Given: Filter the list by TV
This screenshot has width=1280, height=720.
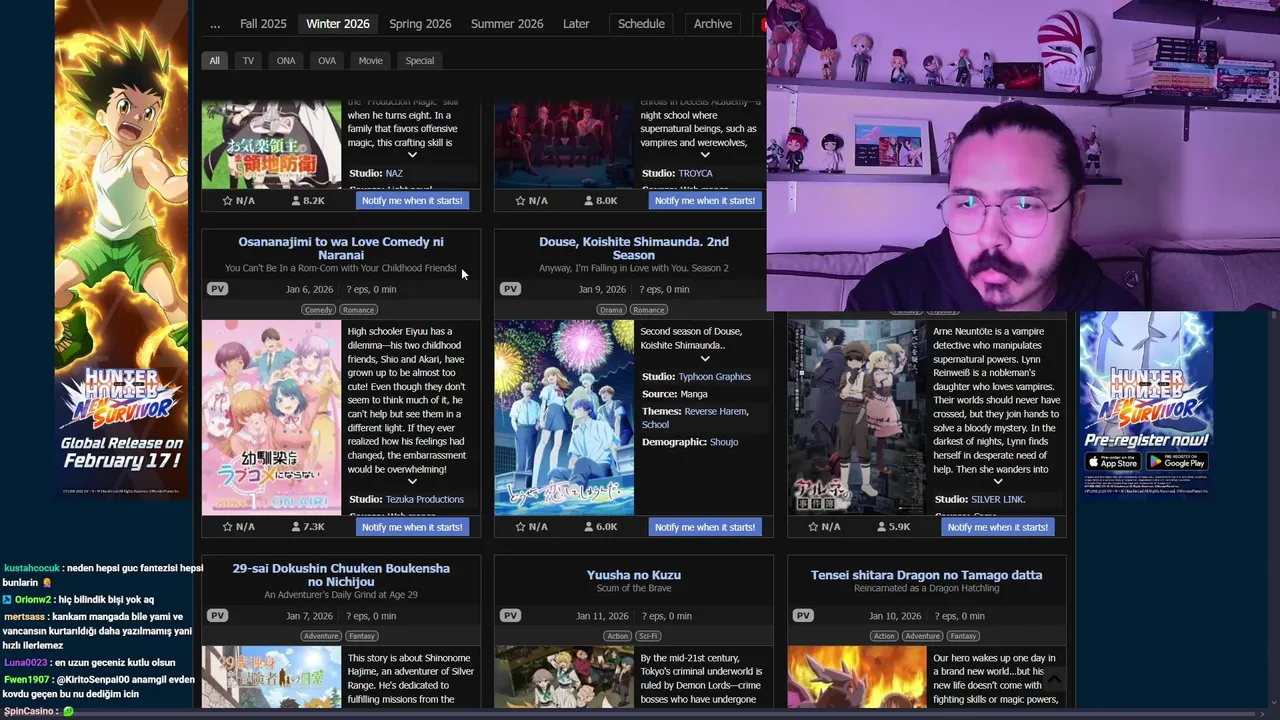Looking at the screenshot, I should (x=248, y=61).
